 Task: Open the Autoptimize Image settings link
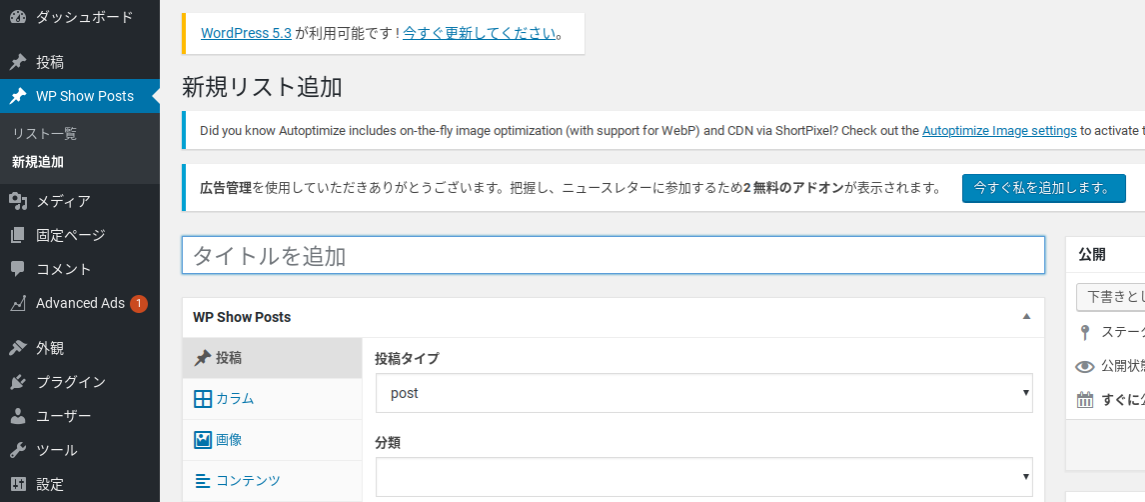click(999, 131)
